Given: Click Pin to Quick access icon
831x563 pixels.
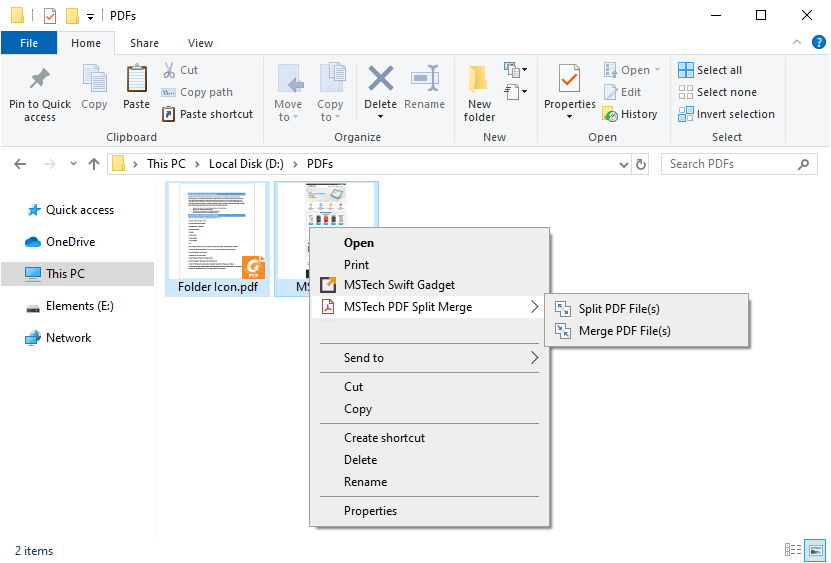Looking at the screenshot, I should coord(40,80).
